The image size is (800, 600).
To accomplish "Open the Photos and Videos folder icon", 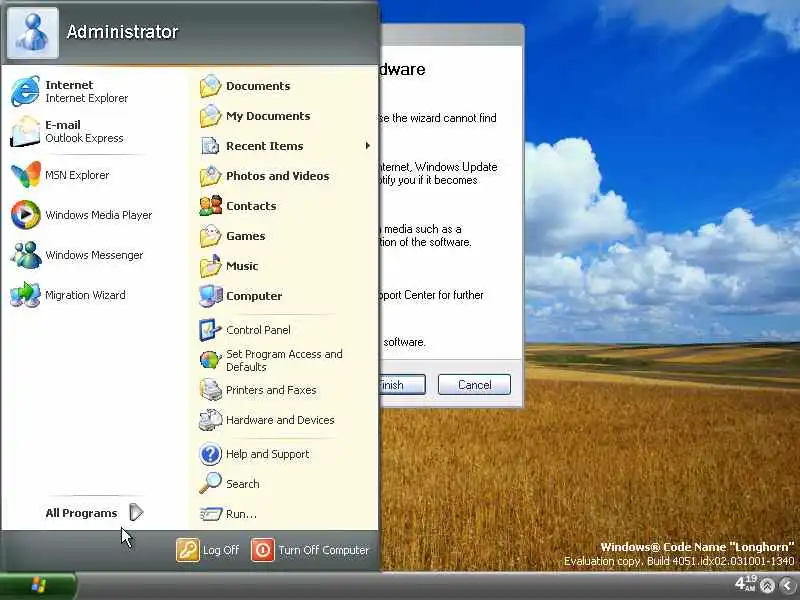I will 210,176.
